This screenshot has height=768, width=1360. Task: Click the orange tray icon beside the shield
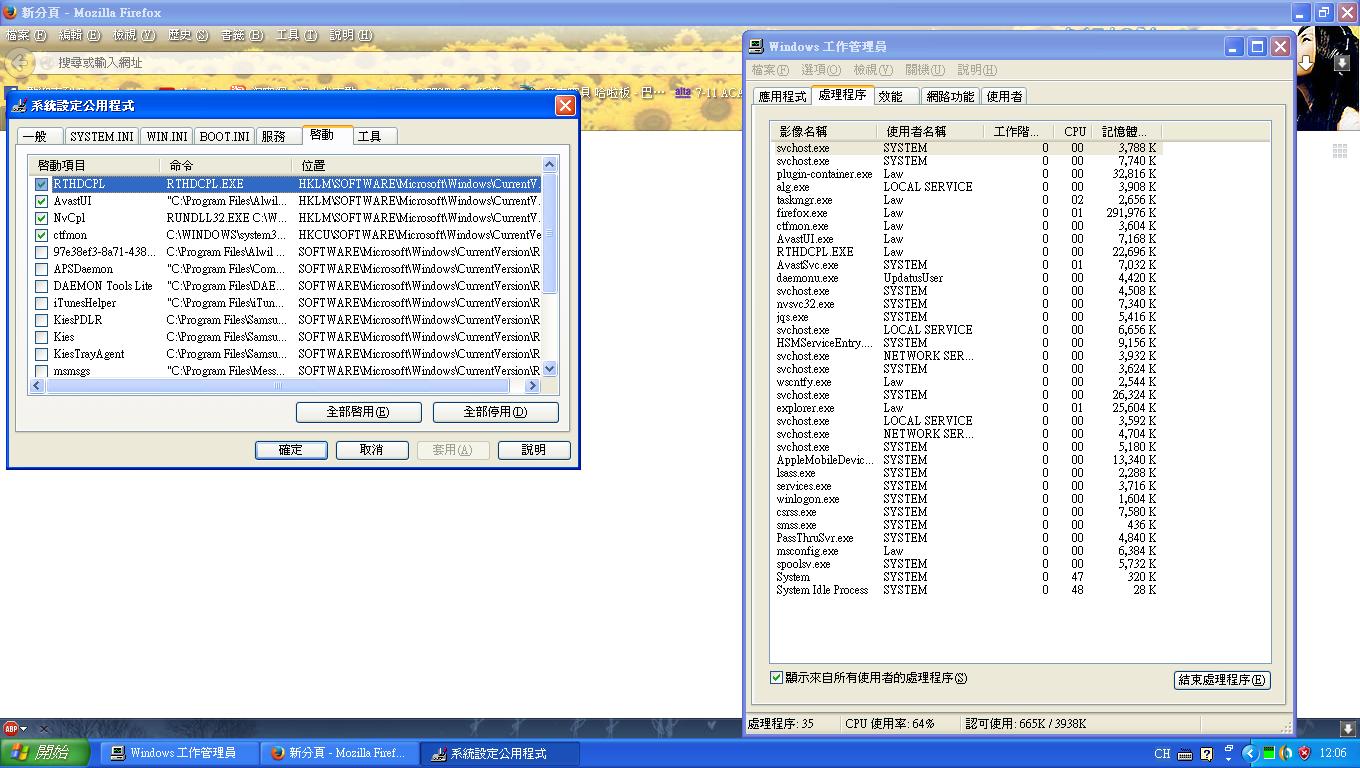(1286, 753)
